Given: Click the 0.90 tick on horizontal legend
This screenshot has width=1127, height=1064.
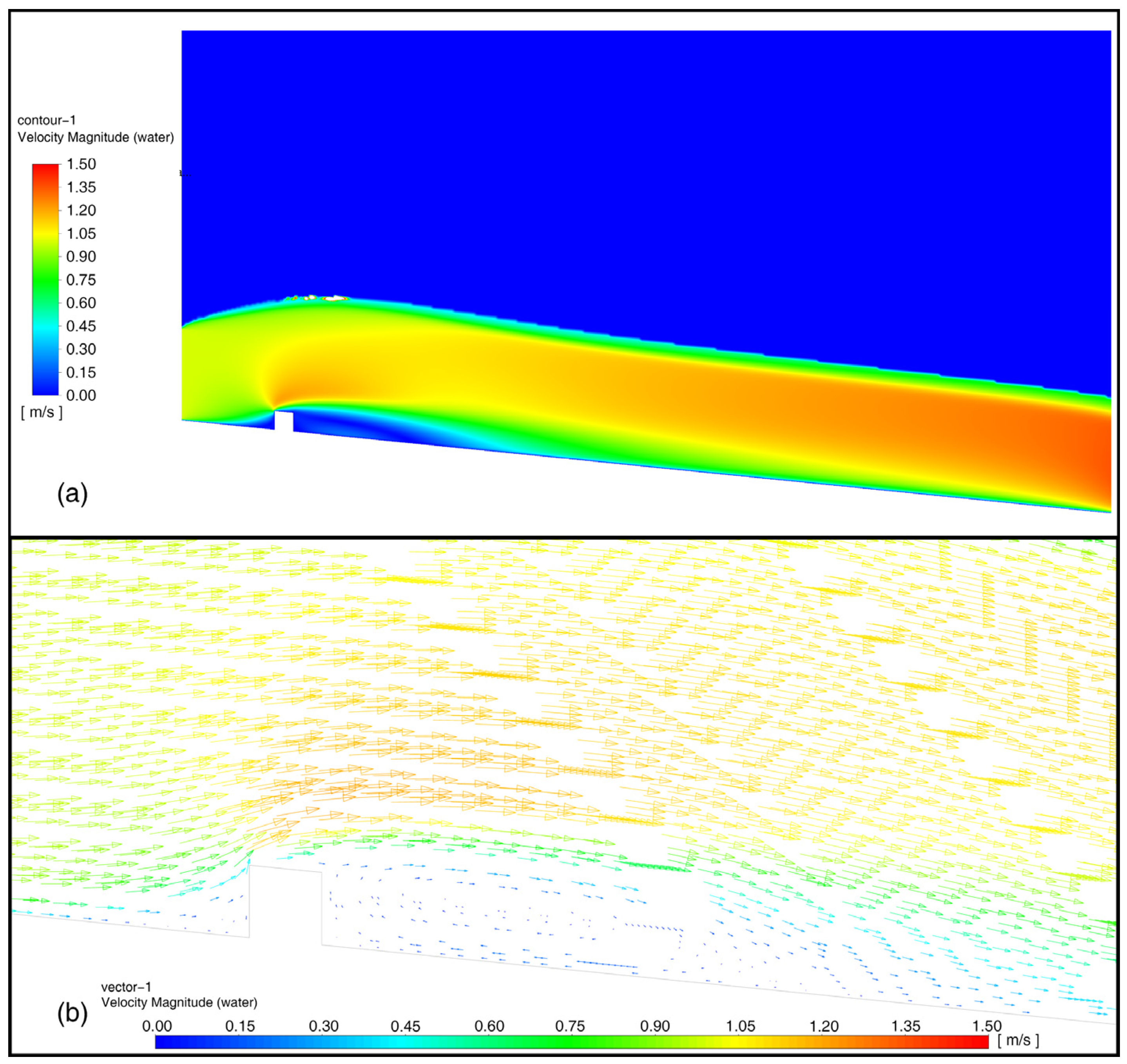Looking at the screenshot, I should pos(654,1026).
